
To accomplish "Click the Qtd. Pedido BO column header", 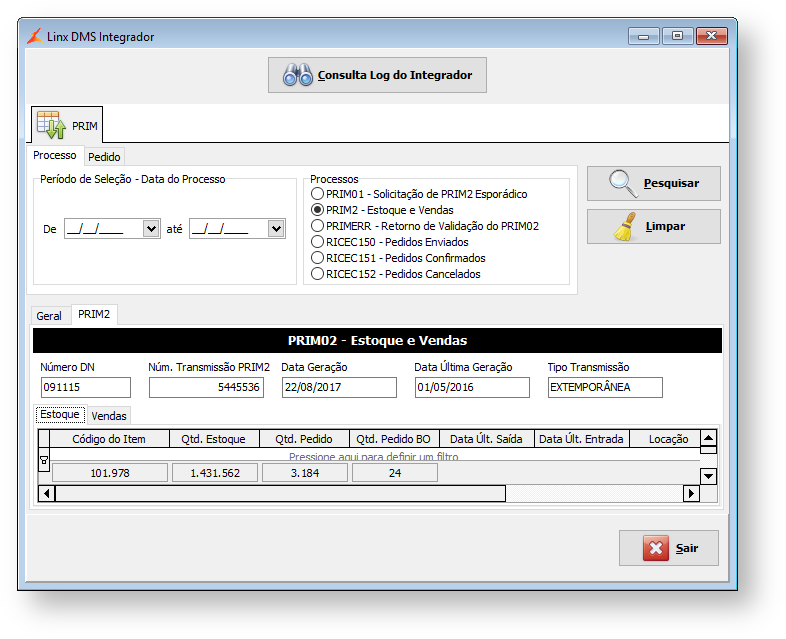I will [394, 439].
